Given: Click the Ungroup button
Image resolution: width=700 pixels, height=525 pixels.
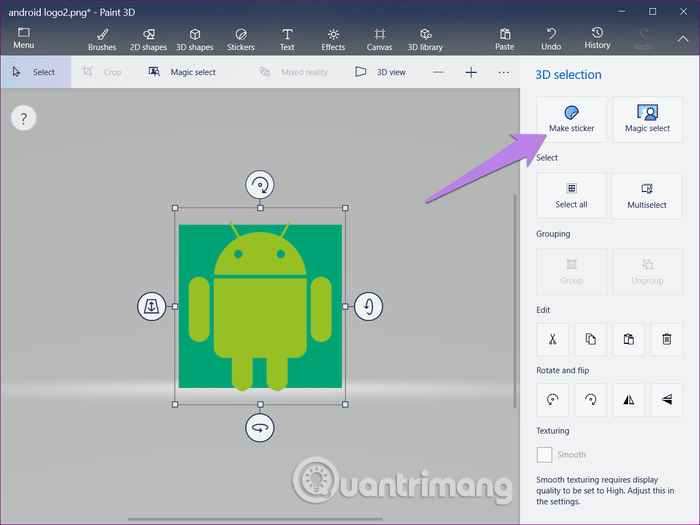Looking at the screenshot, I should pyautogui.click(x=647, y=271).
